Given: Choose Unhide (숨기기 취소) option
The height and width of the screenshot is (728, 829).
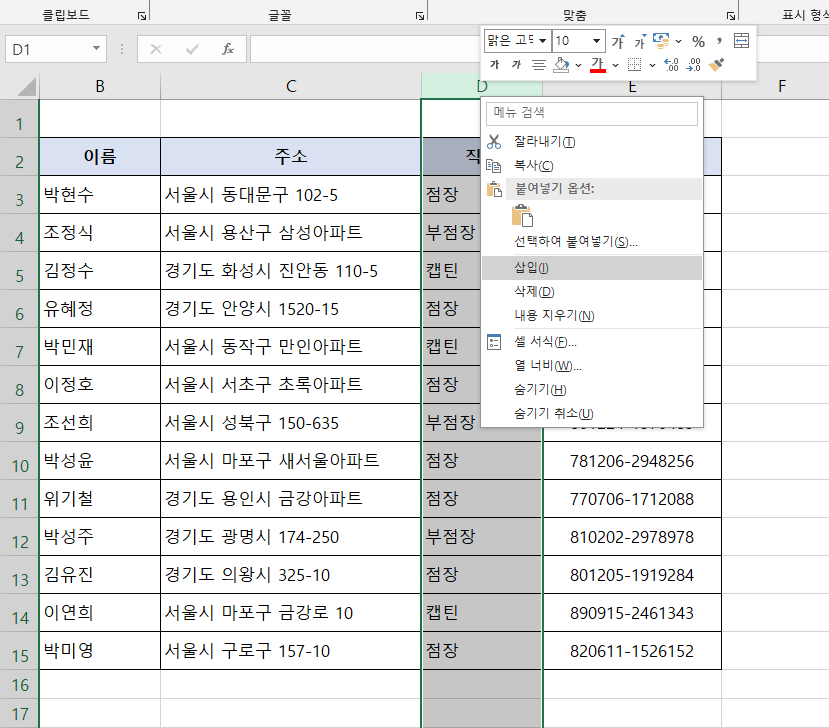Looking at the screenshot, I should (592, 413).
